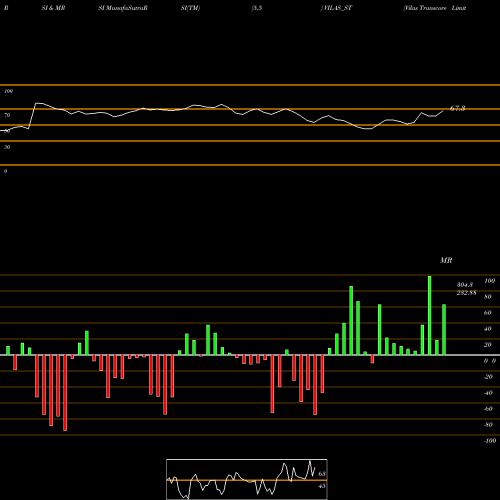The image size is (500, 500).
Task: Click the SI(TM) header text
Action: pos(190,8)
